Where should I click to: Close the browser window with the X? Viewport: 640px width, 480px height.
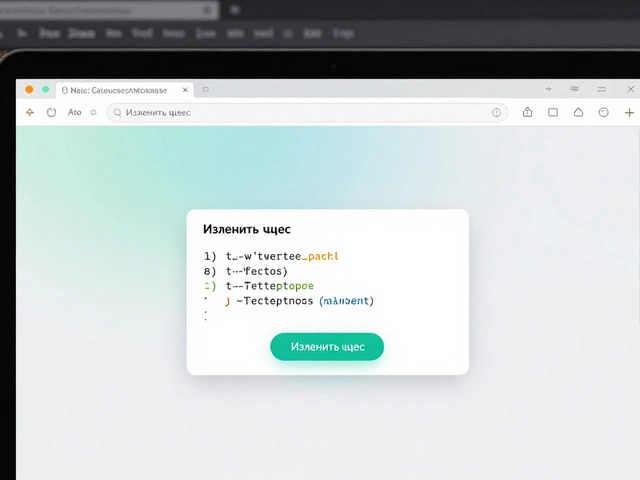pos(631,89)
